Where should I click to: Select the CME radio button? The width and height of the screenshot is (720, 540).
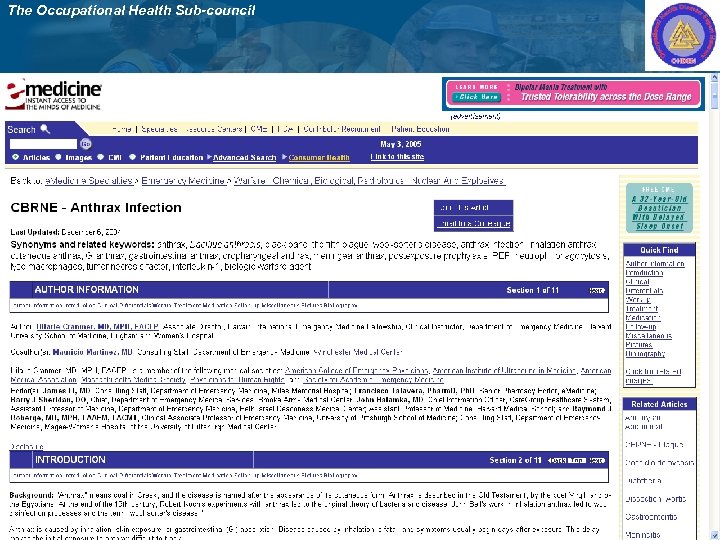pyautogui.click(x=101, y=157)
